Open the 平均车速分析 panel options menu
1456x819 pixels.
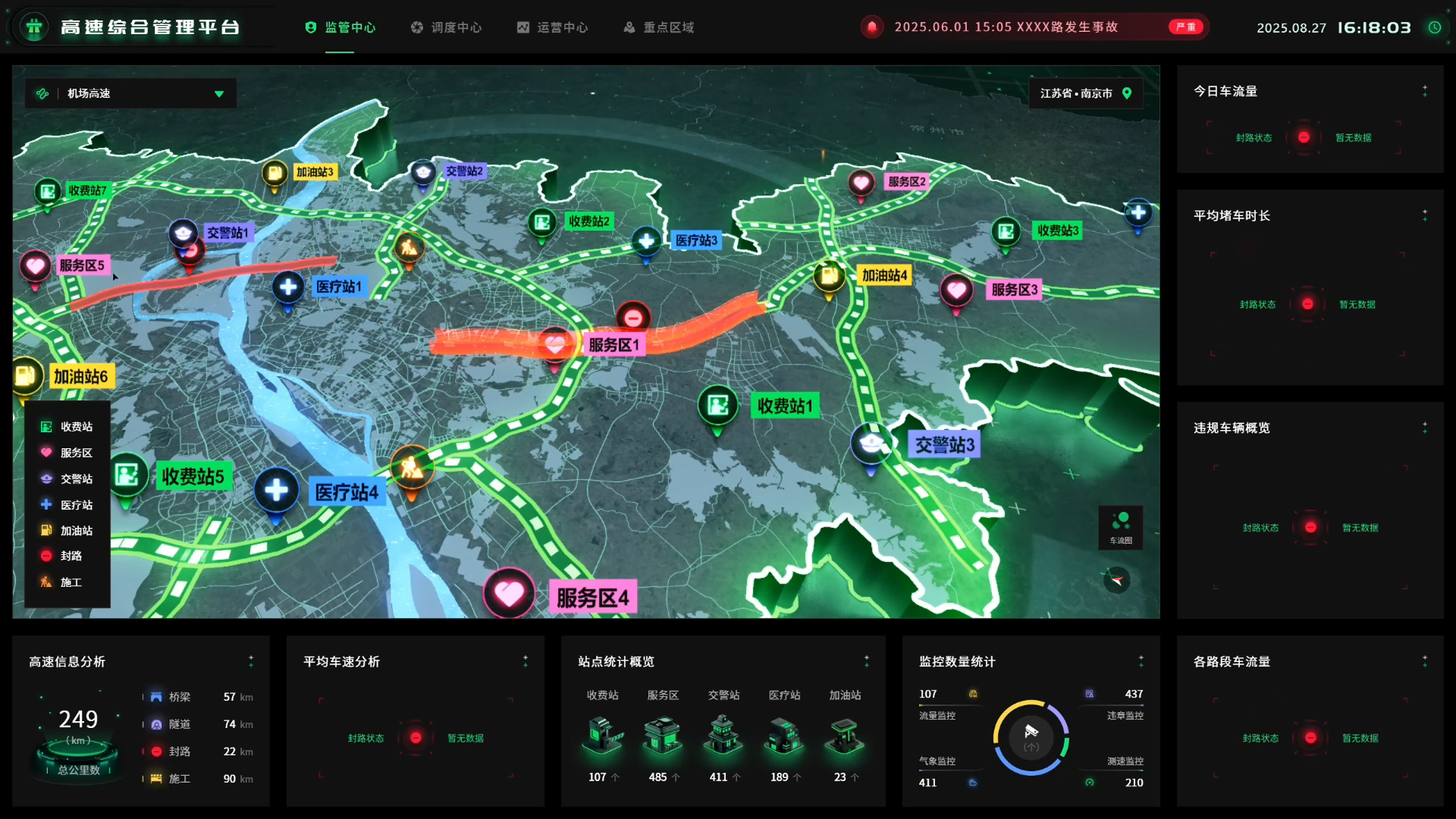[x=526, y=661]
